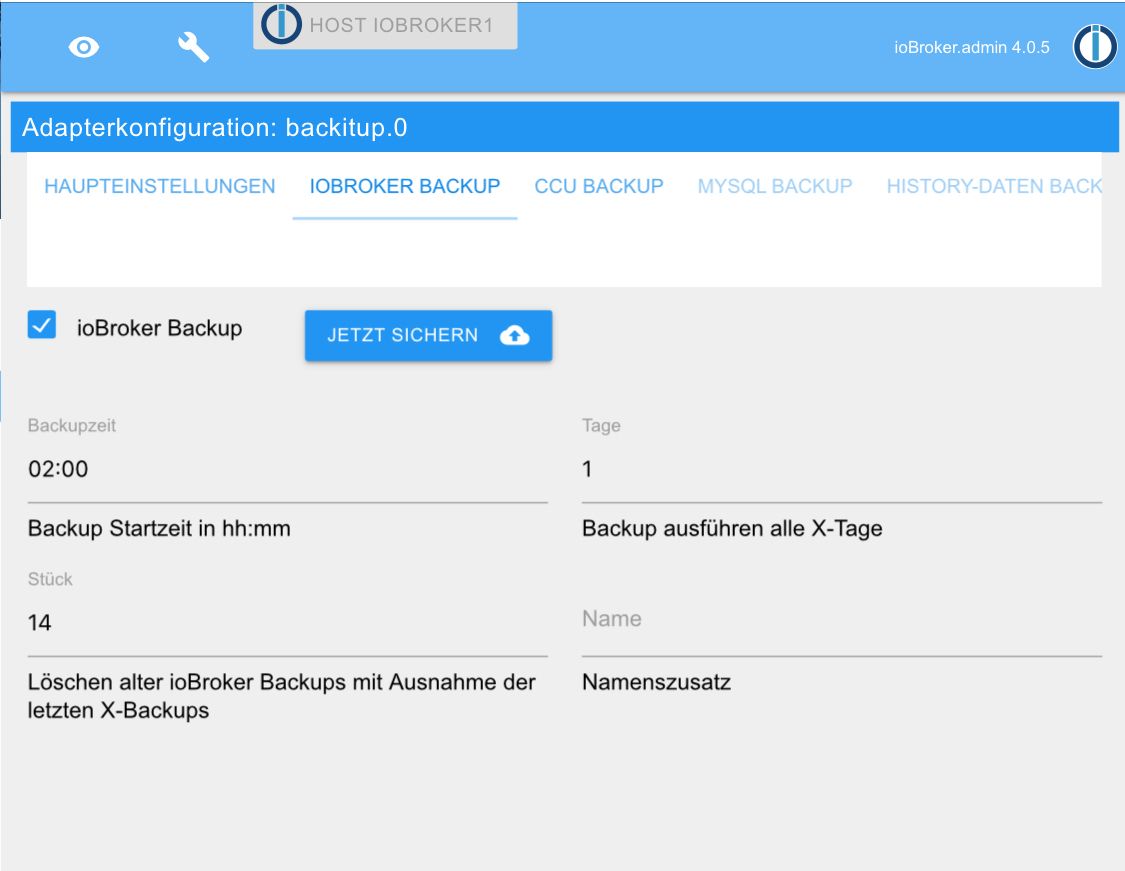This screenshot has width=1125, height=871.
Task: Open the MYSQL BACKUP tab
Action: [x=775, y=187]
